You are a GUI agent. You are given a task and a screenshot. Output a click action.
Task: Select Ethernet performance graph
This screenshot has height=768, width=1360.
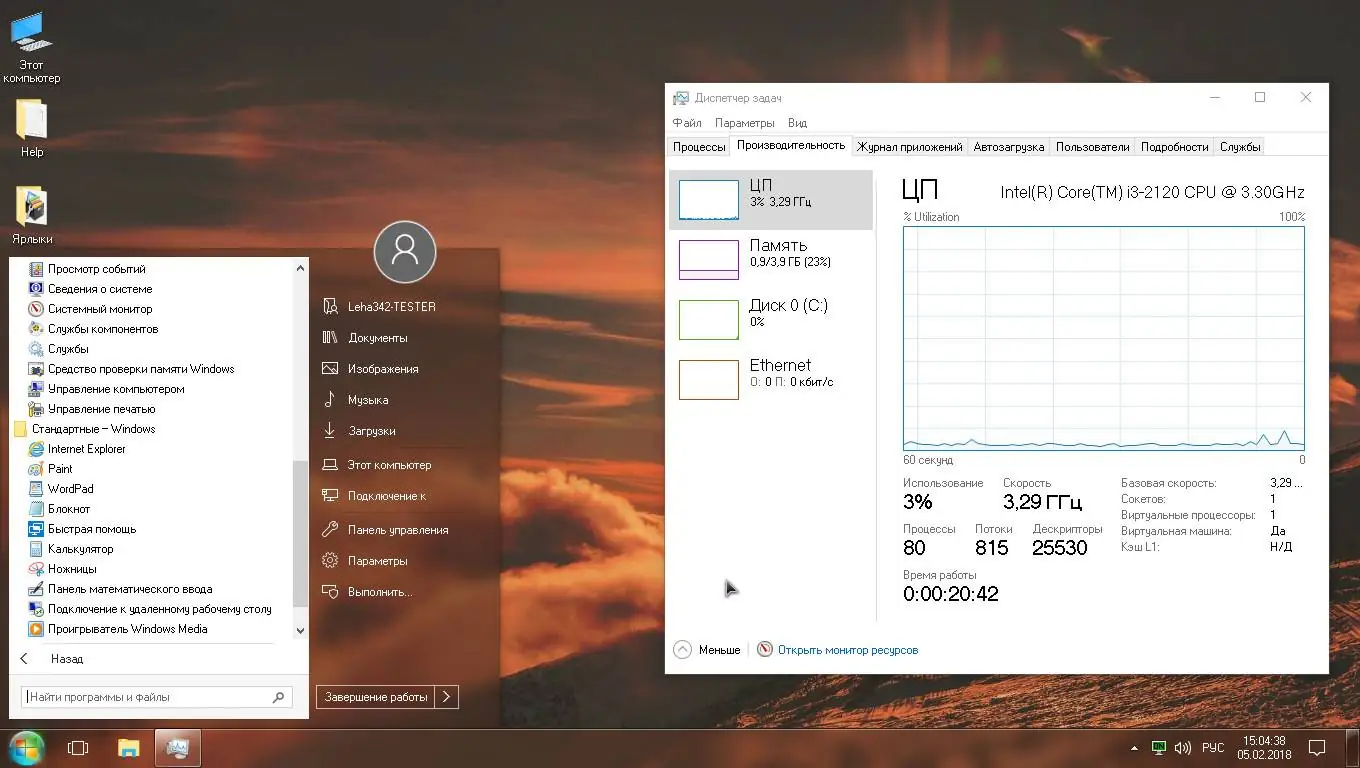tap(771, 380)
